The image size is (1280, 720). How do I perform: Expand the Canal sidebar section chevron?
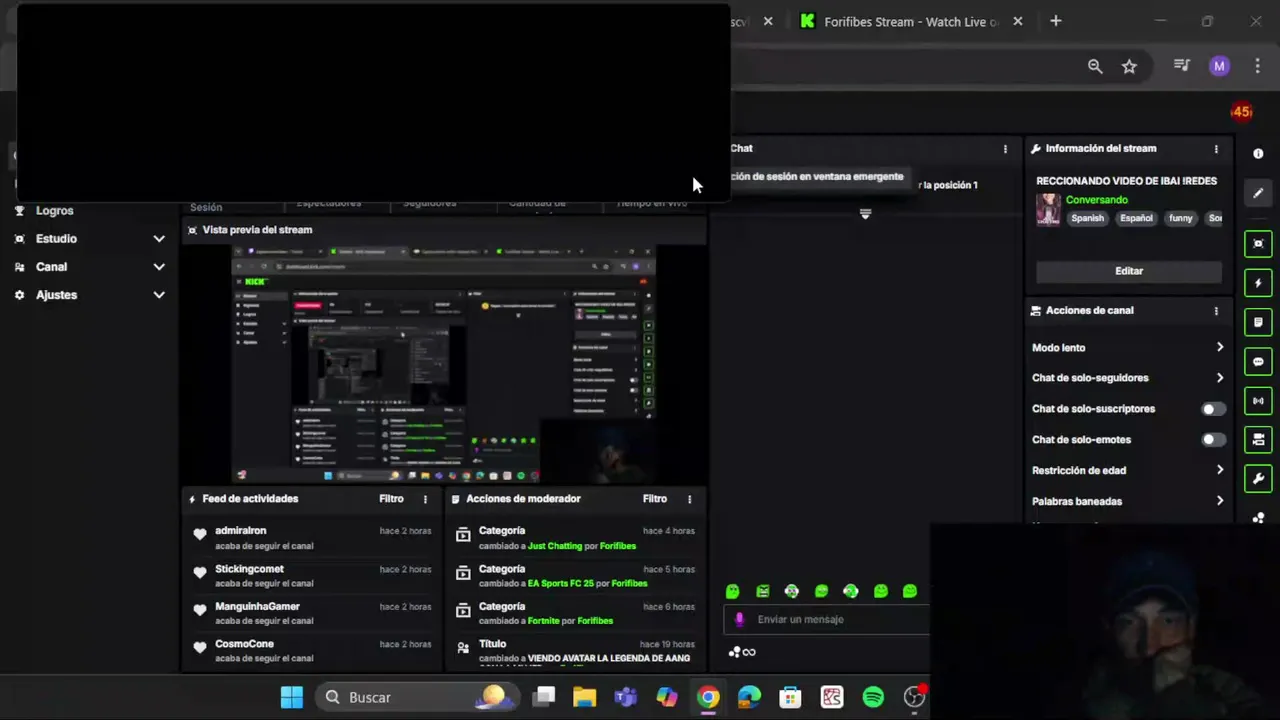[x=158, y=267]
